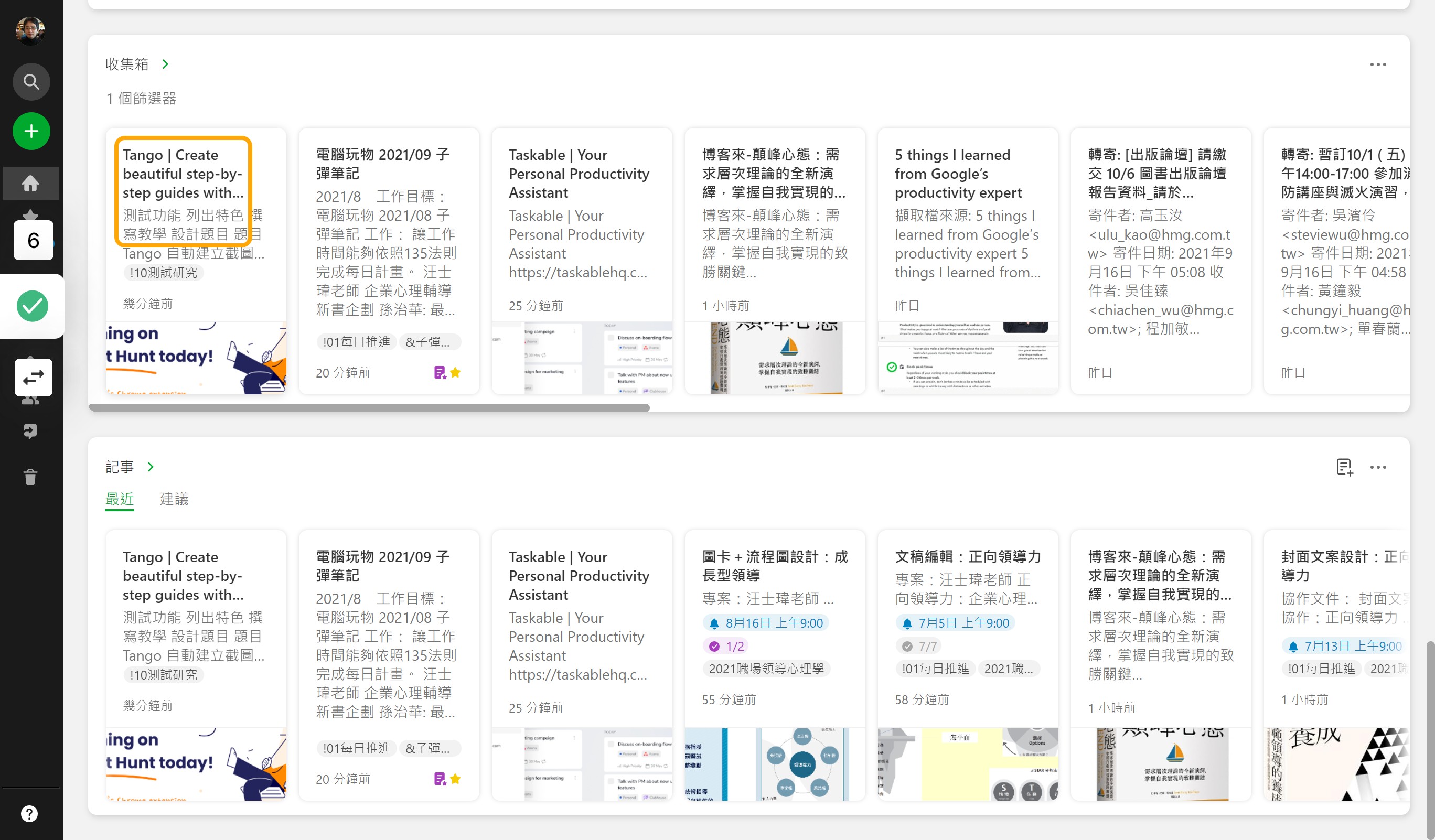Viewport: 1435px width, 840px height.
Task: Open the account profile avatar
Action: (x=30, y=31)
